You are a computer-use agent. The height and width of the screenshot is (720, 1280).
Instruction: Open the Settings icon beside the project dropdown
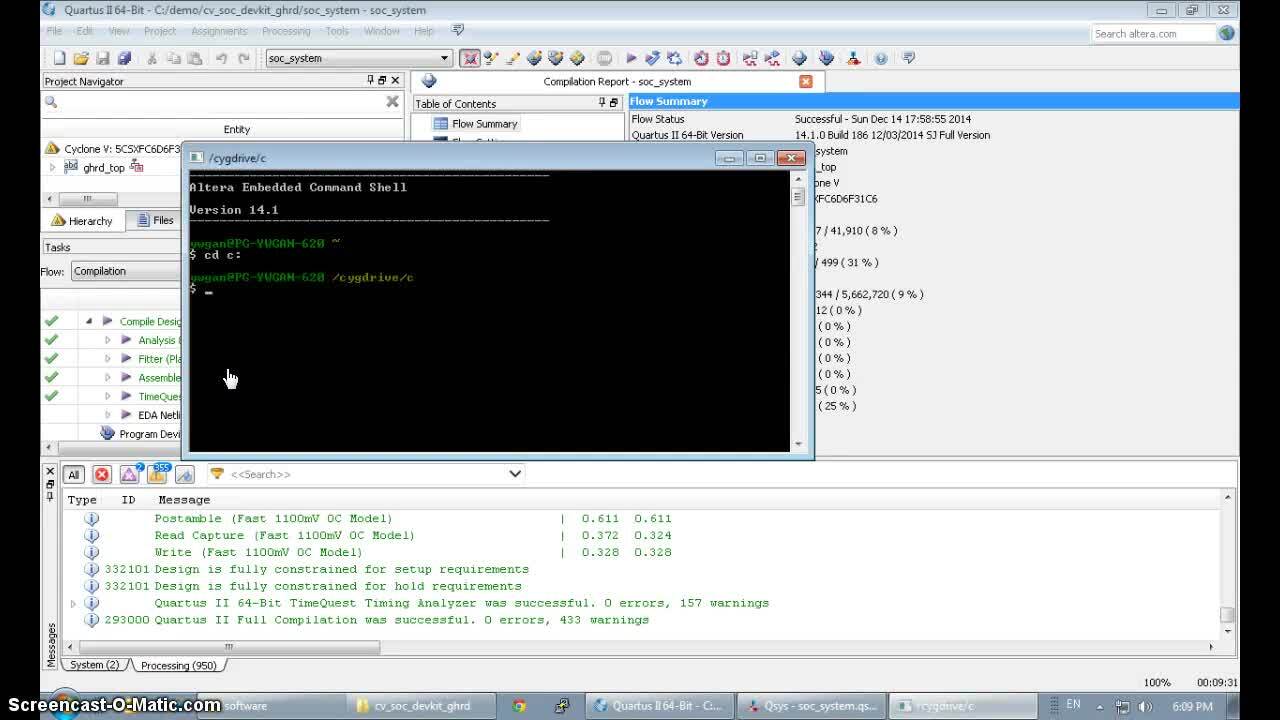[x=470, y=58]
